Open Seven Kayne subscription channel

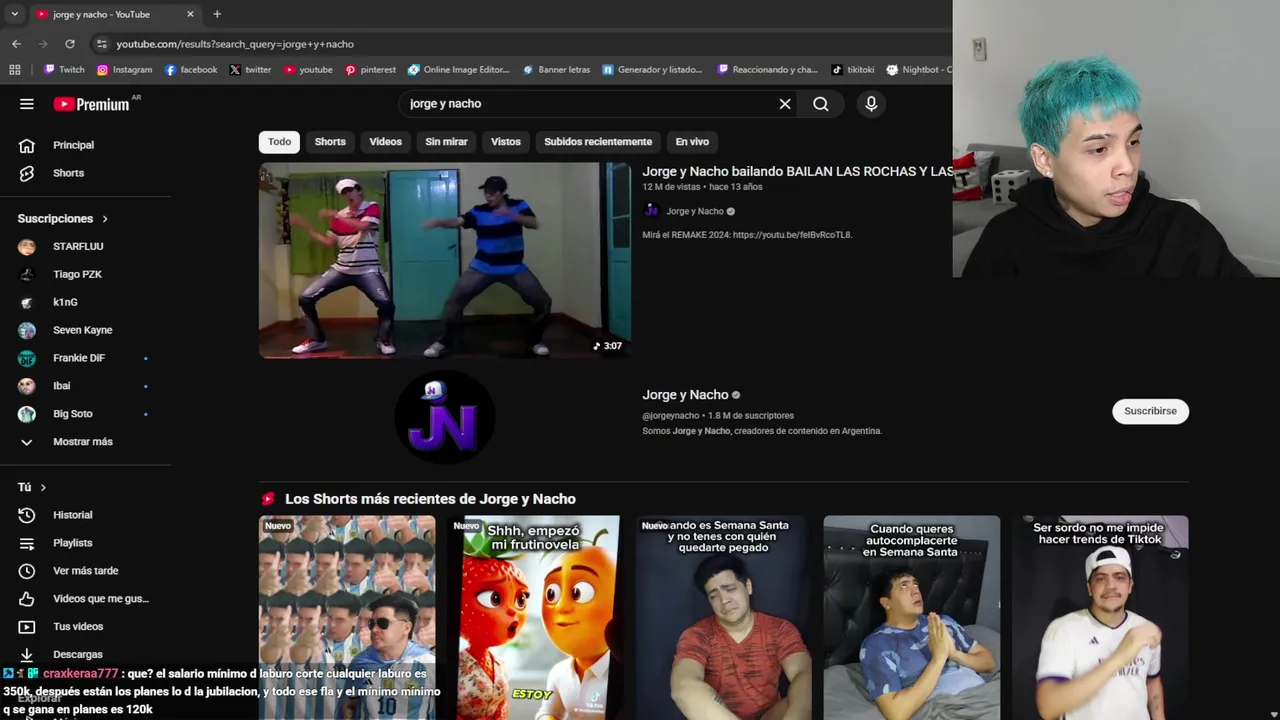tap(85, 330)
